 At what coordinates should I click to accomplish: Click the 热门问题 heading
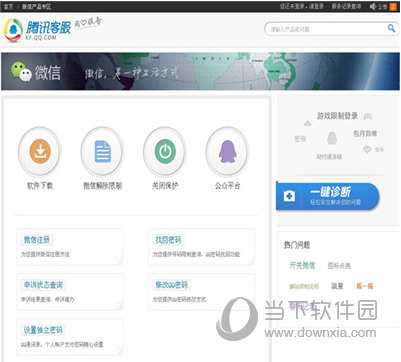(x=297, y=245)
